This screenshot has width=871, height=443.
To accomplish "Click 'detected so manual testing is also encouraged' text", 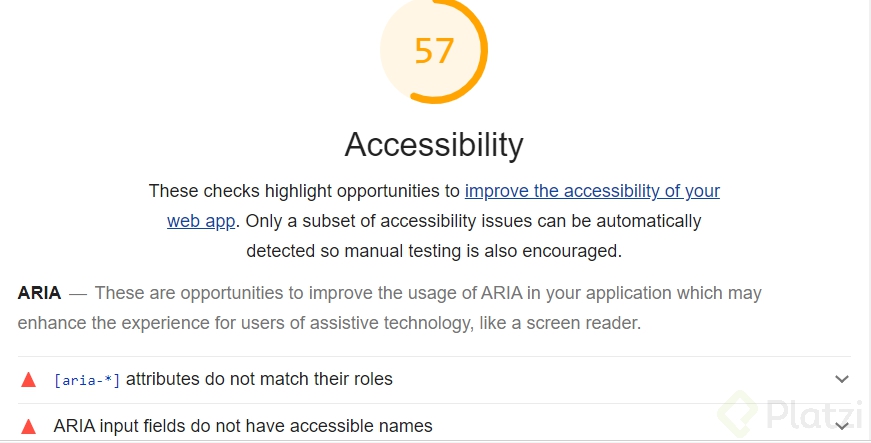I will [x=434, y=251].
